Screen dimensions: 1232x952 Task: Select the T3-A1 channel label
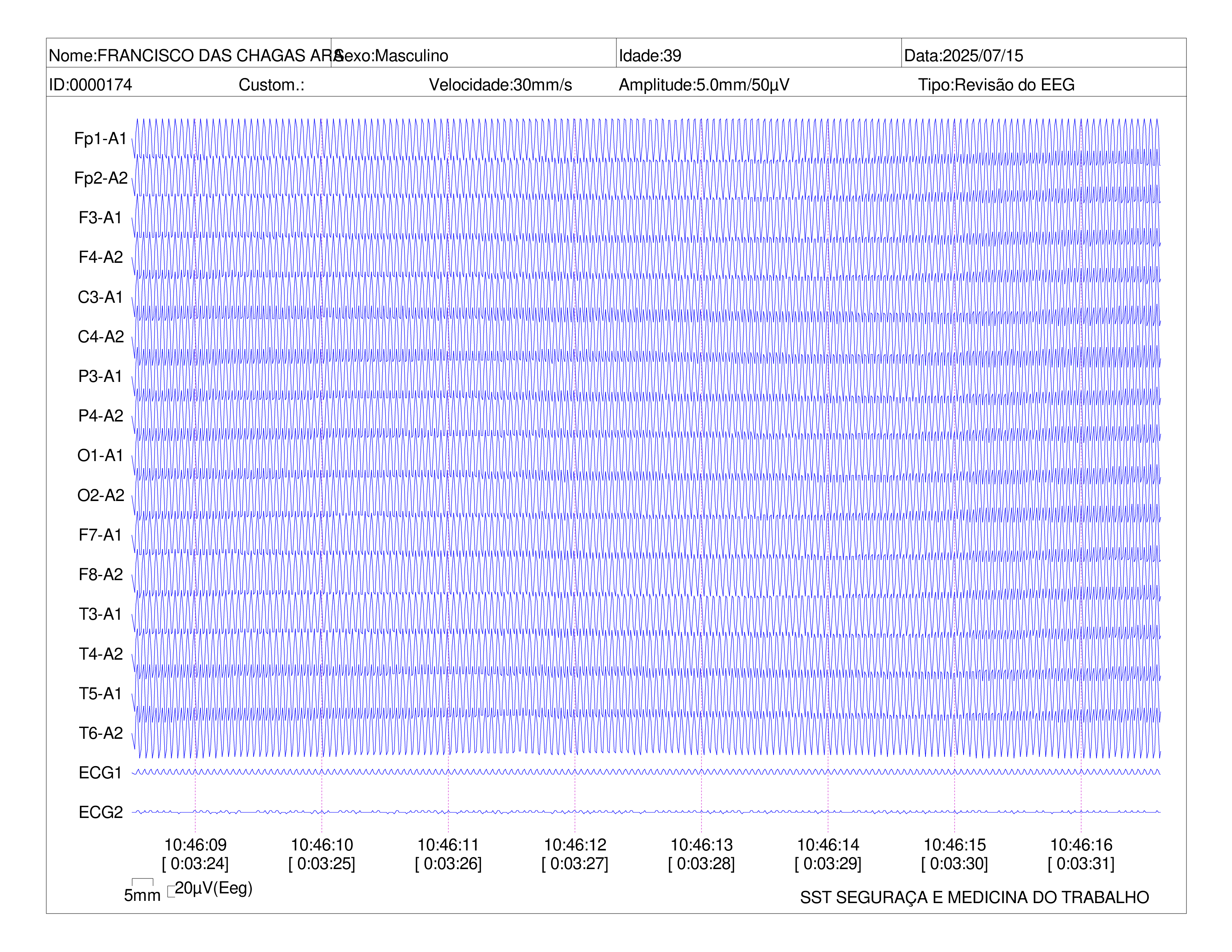(x=100, y=614)
